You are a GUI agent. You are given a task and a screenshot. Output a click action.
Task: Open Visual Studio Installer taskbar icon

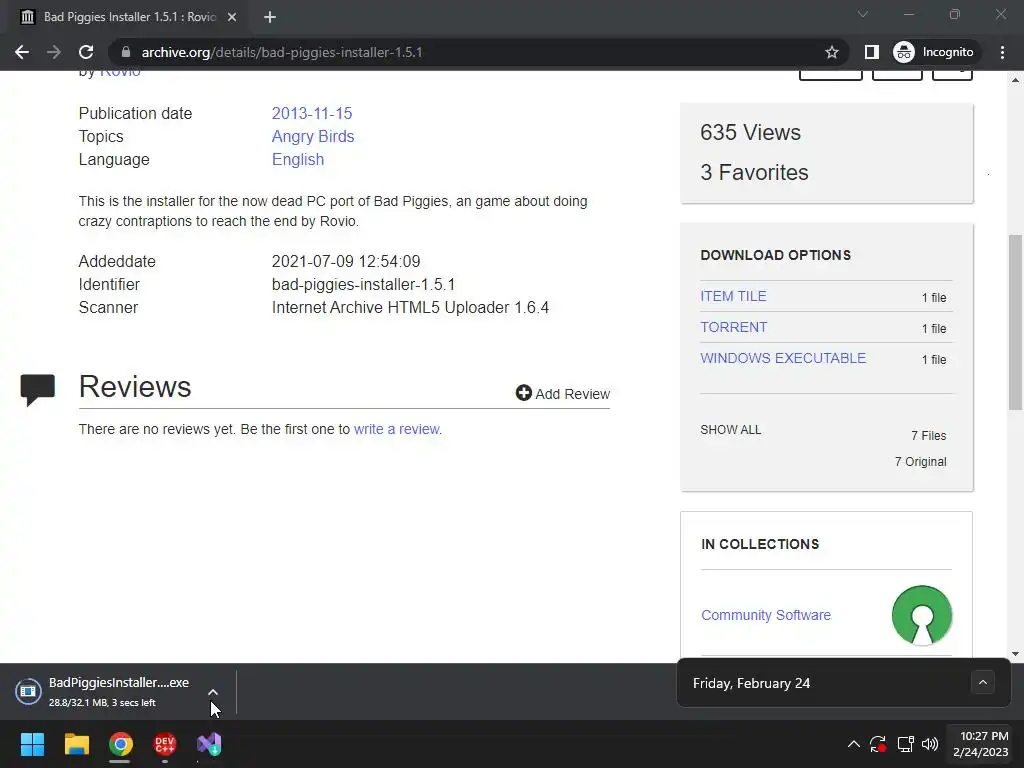209,744
